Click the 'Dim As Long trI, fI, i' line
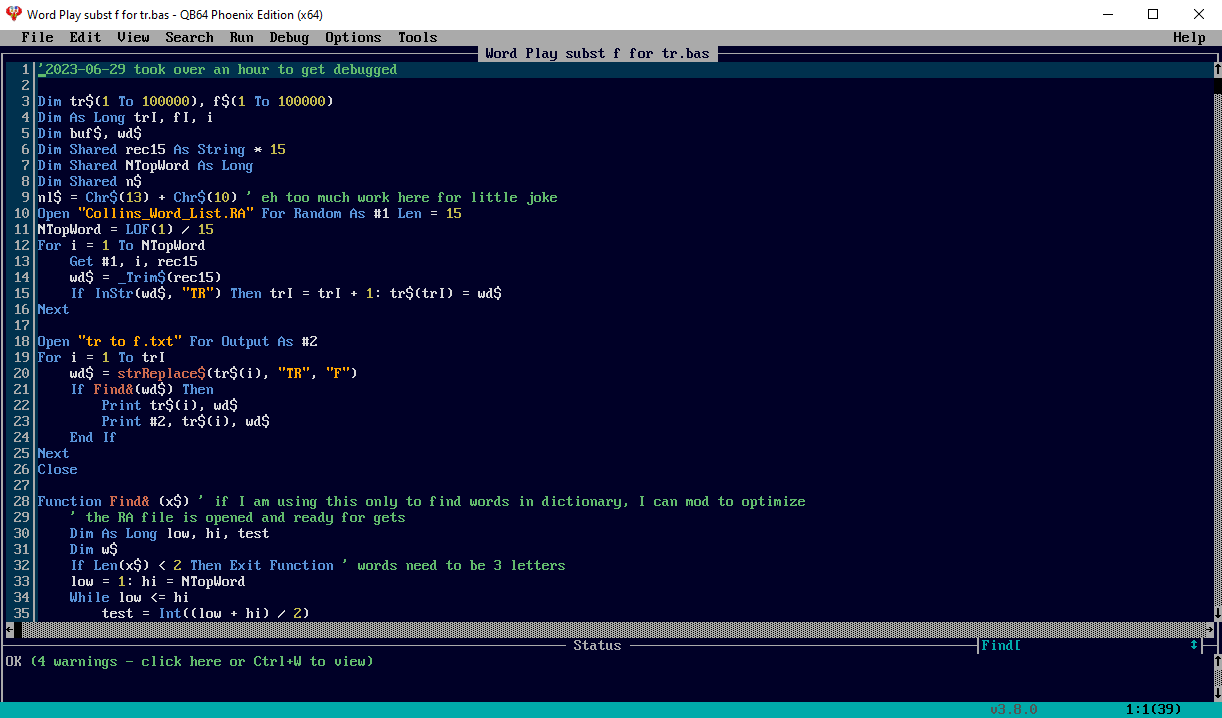Viewport: 1222px width, 718px height. pyautogui.click(x=125, y=118)
